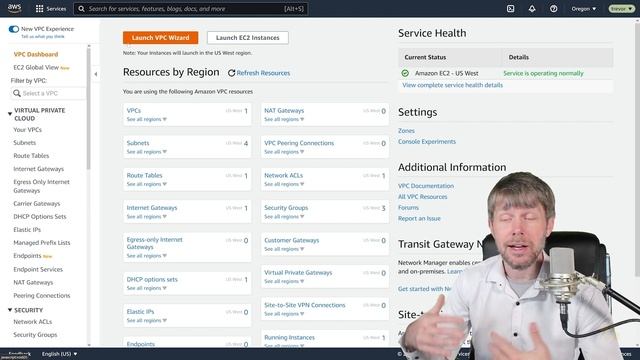
Task: Open Route Tables in sidebar
Action: 31,156
